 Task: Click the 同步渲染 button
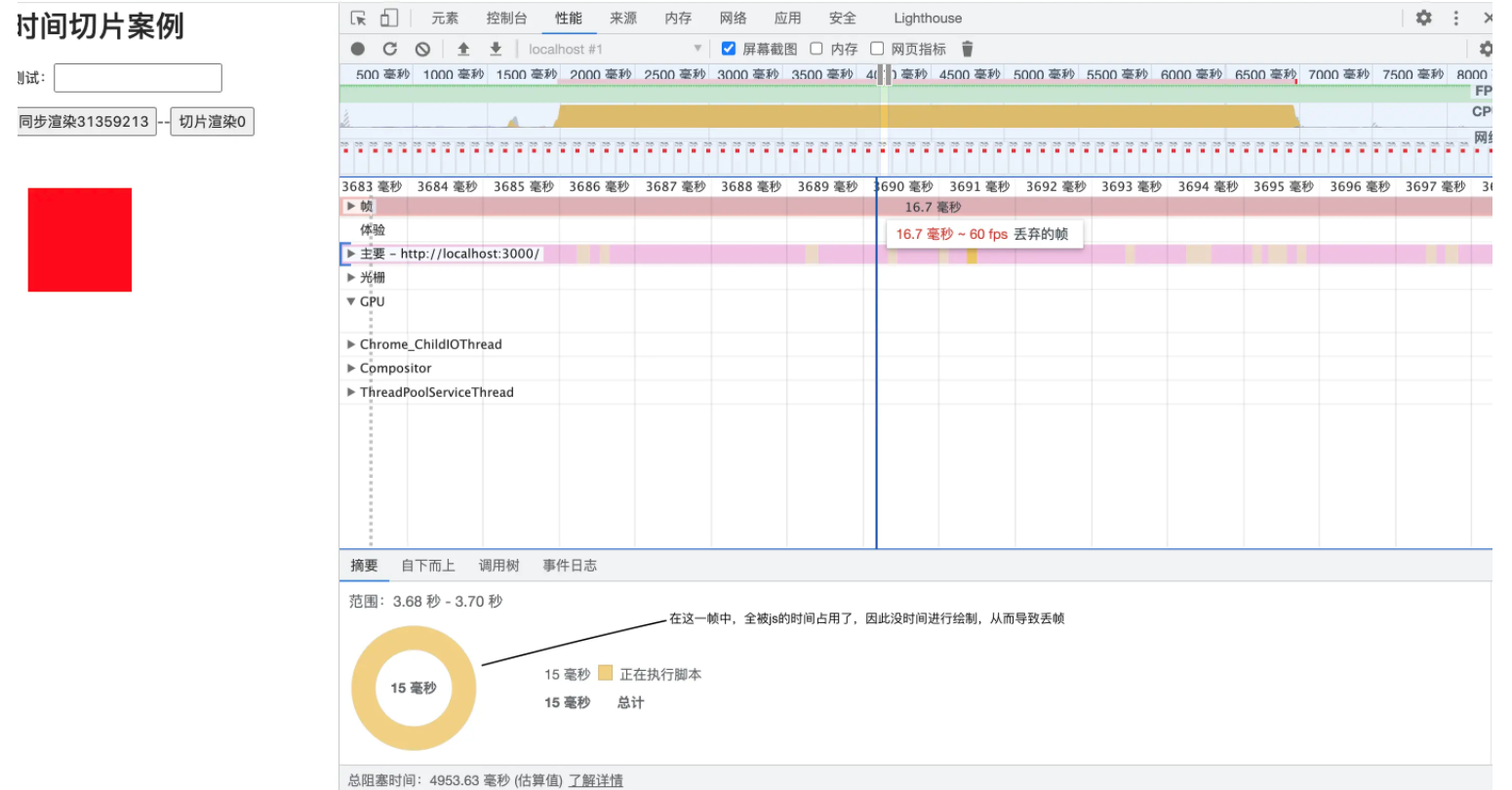click(x=85, y=122)
